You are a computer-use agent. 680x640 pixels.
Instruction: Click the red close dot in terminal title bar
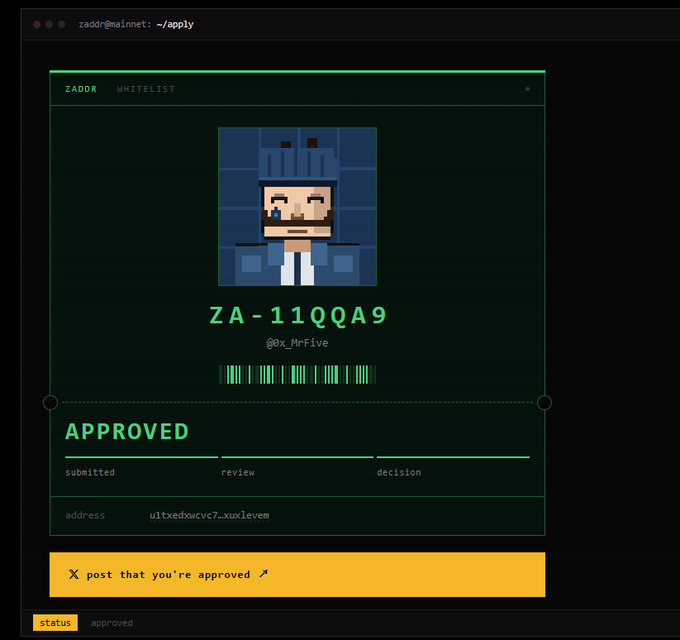pos(37,24)
